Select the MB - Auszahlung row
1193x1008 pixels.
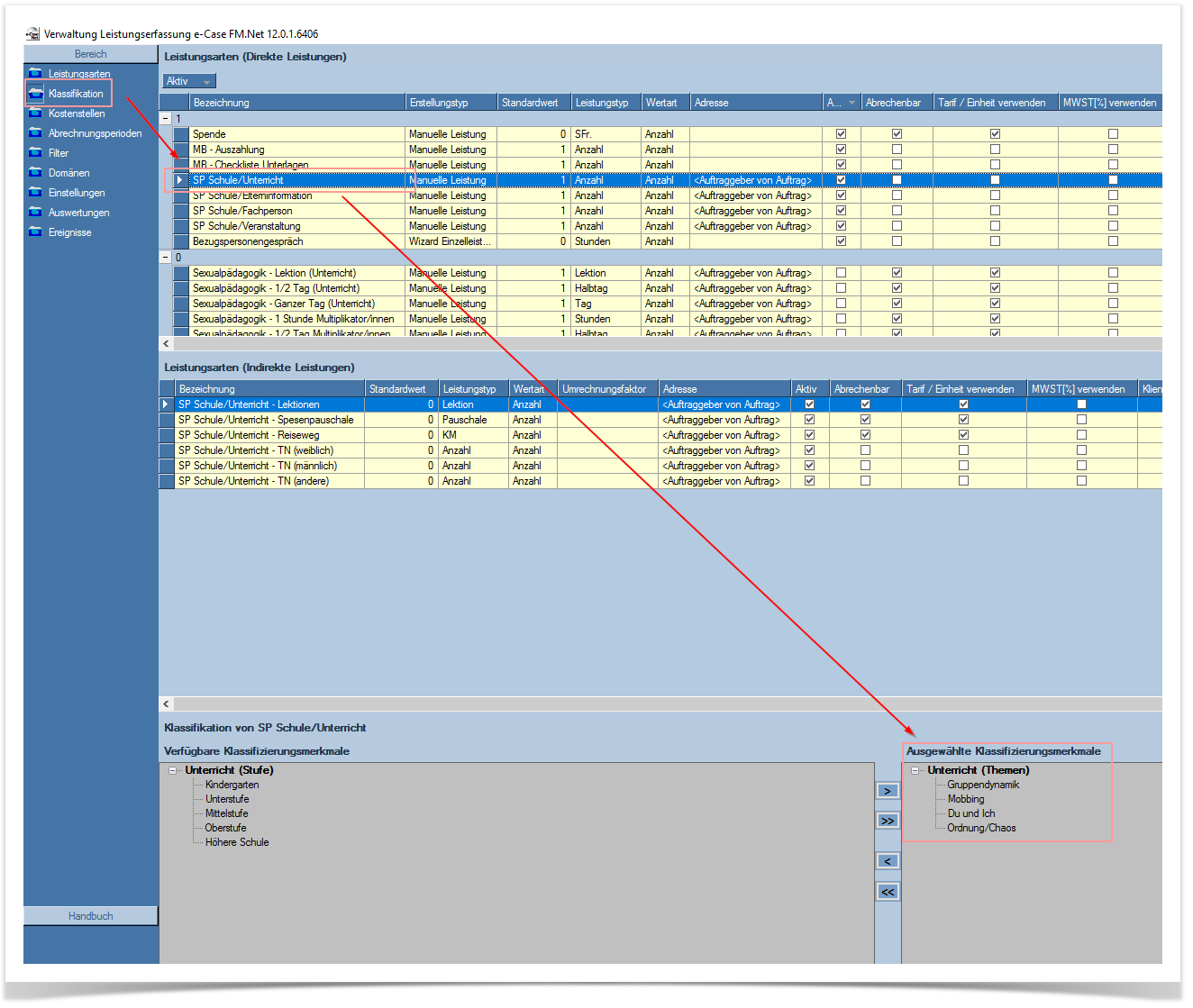coord(667,150)
